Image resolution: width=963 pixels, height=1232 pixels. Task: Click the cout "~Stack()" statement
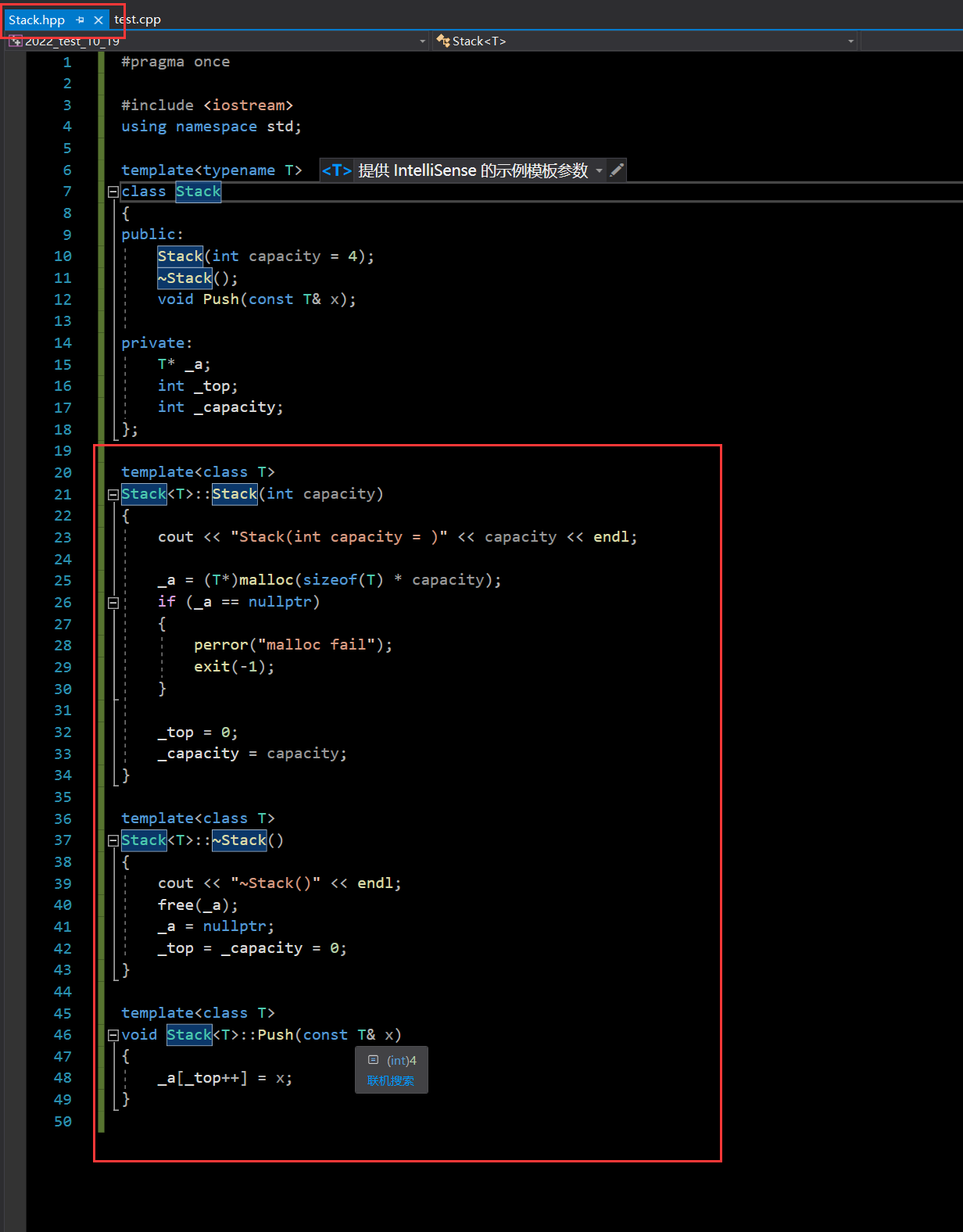pyautogui.click(x=280, y=883)
